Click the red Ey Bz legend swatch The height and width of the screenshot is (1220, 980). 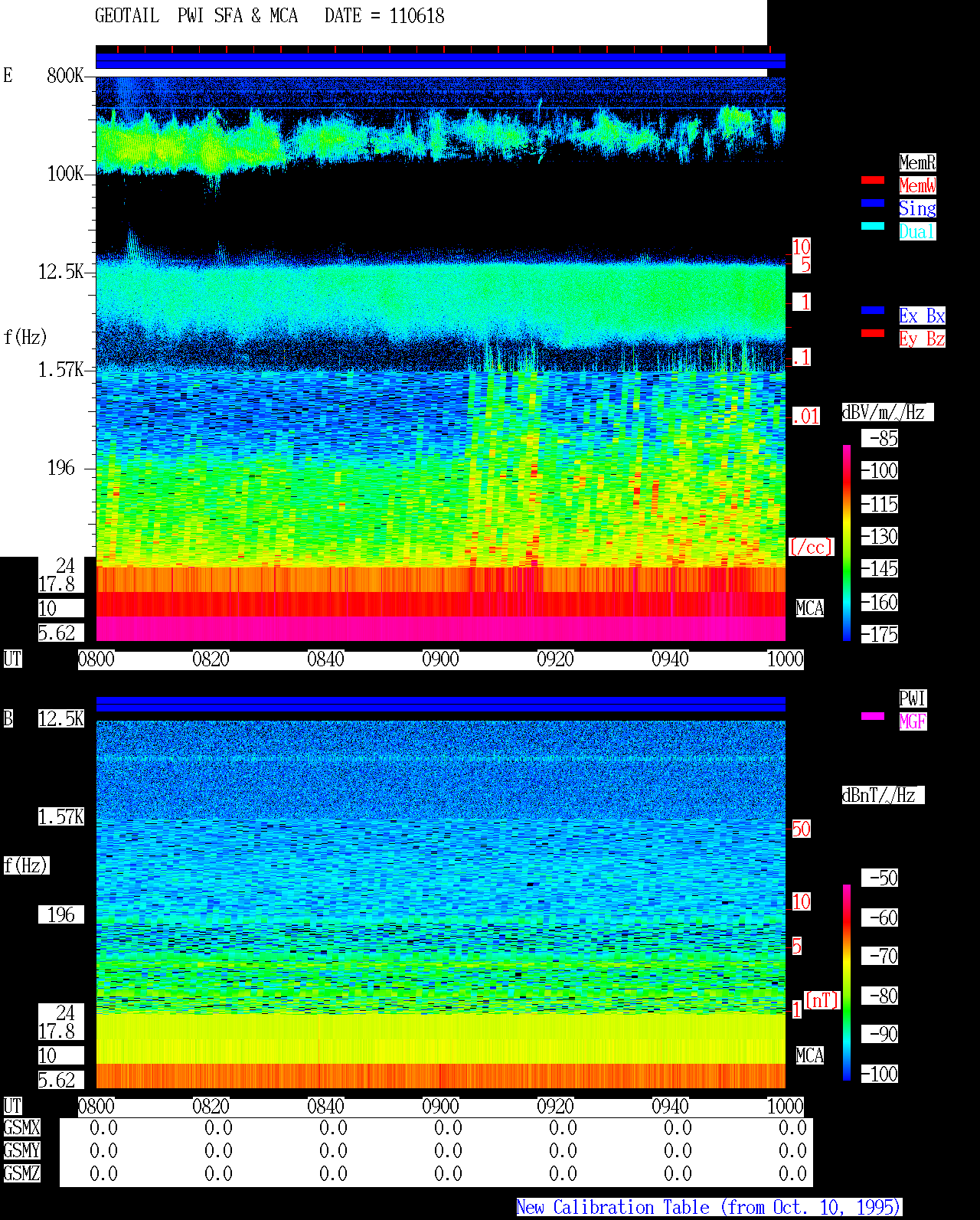(x=873, y=333)
